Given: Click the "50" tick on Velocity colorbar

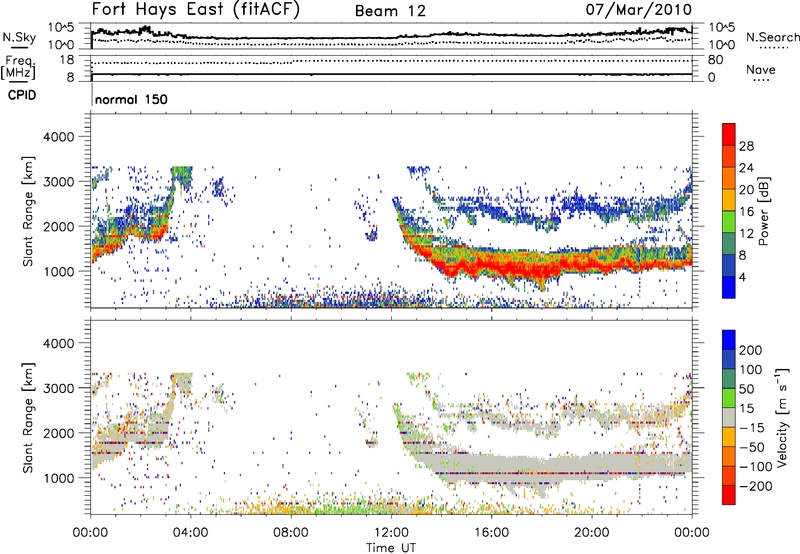Looking at the screenshot, I should click(x=746, y=389).
